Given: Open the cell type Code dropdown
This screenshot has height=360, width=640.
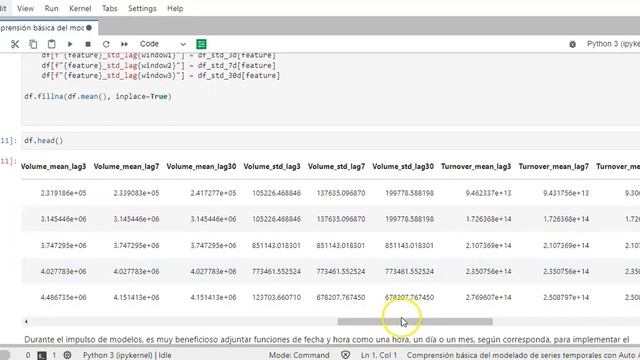Looking at the screenshot, I should 162,44.
